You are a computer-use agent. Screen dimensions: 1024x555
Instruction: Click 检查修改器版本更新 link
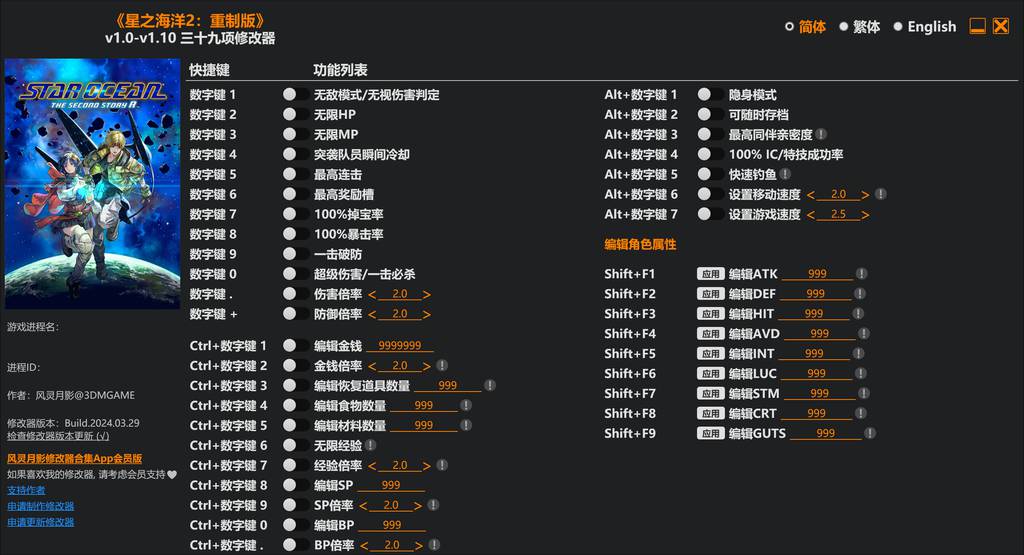pyautogui.click(x=58, y=436)
